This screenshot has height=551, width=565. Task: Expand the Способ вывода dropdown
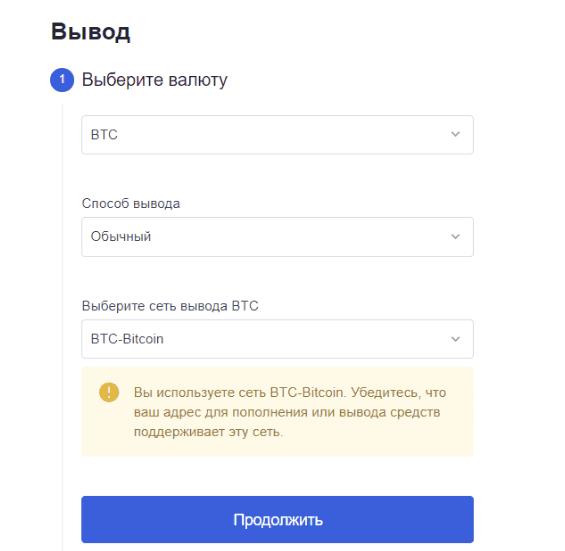point(277,237)
